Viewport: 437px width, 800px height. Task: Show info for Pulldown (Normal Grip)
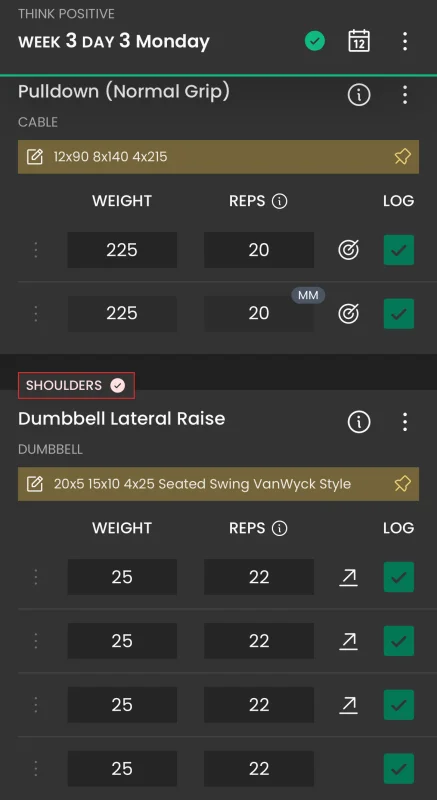(359, 95)
